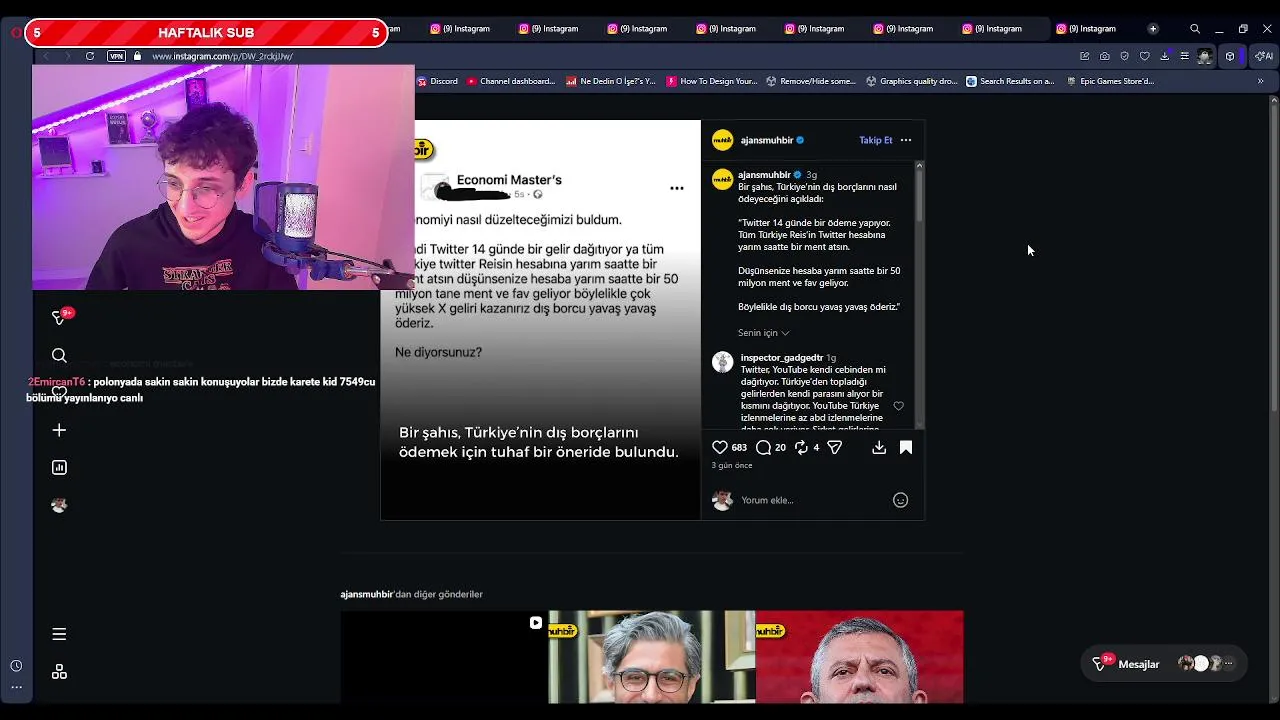Image resolution: width=1280 pixels, height=720 pixels.
Task: Open the browser AI assistant button
Action: coord(1265,56)
